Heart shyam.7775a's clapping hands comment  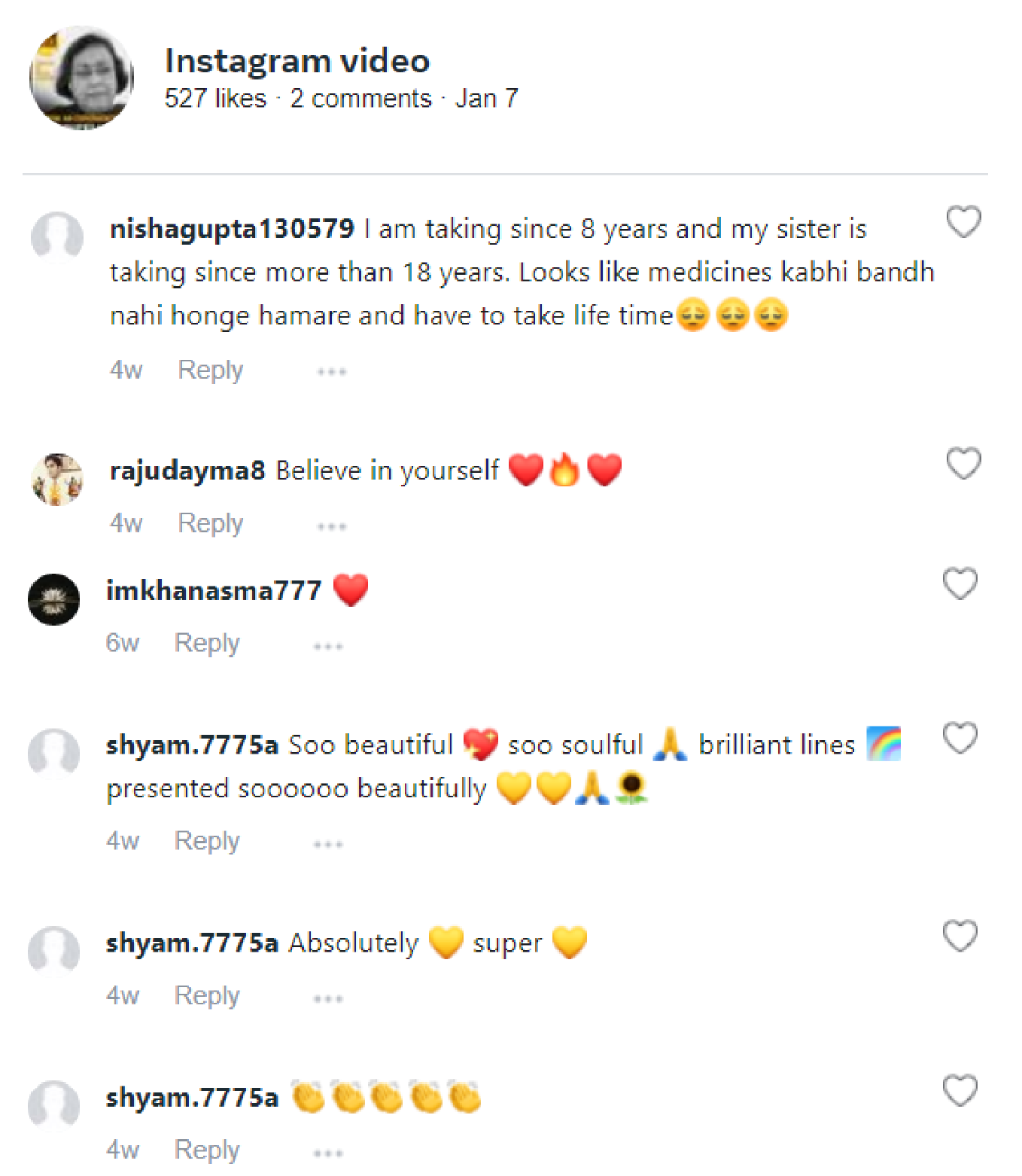(960, 1091)
